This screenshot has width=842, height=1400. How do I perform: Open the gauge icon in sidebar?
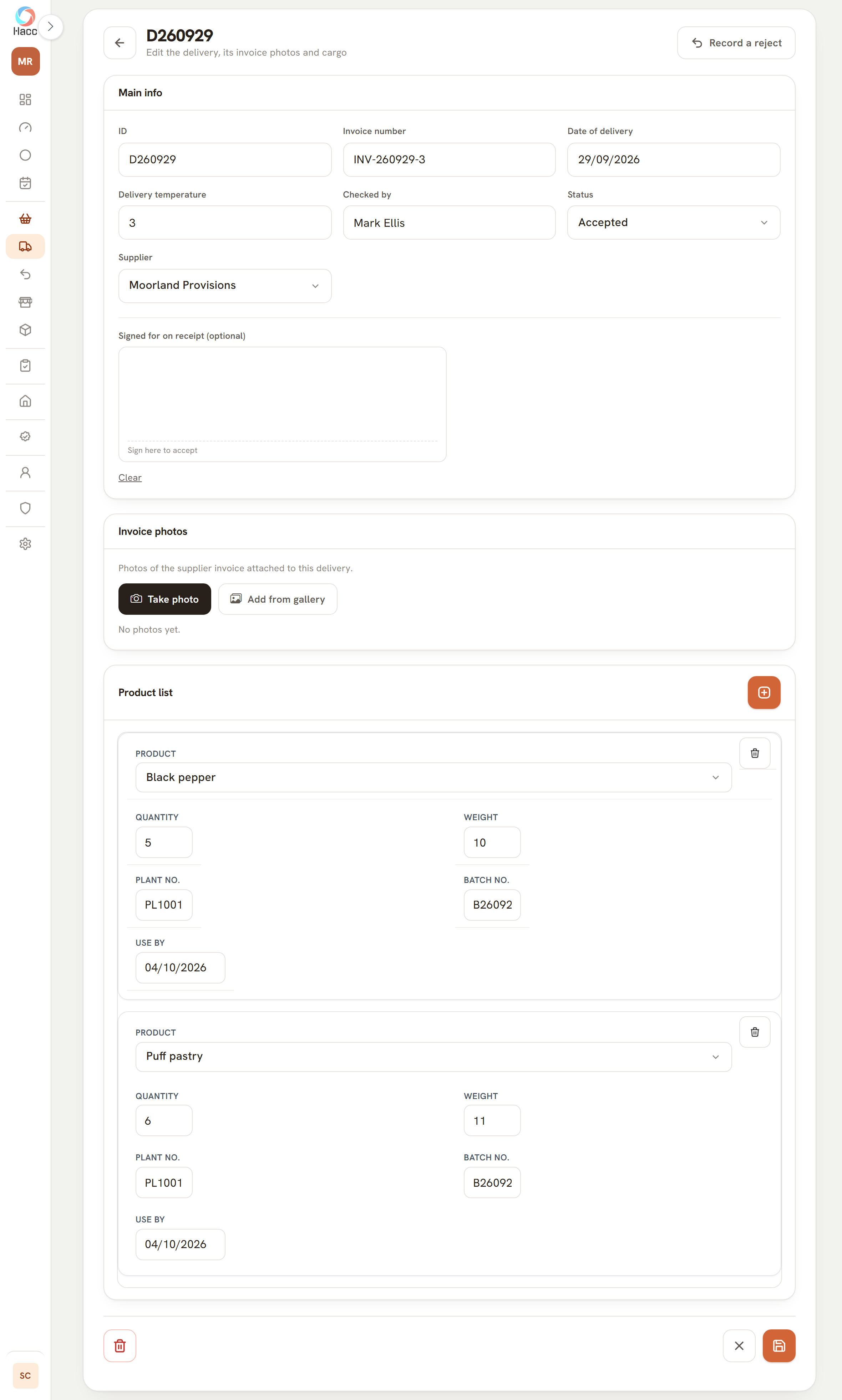pos(26,128)
